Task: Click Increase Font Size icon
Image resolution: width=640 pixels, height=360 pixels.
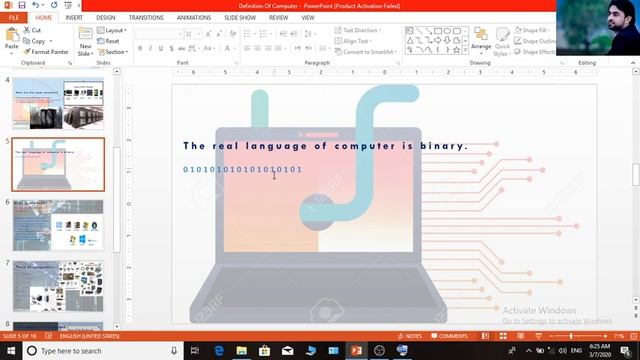Action: (208, 34)
